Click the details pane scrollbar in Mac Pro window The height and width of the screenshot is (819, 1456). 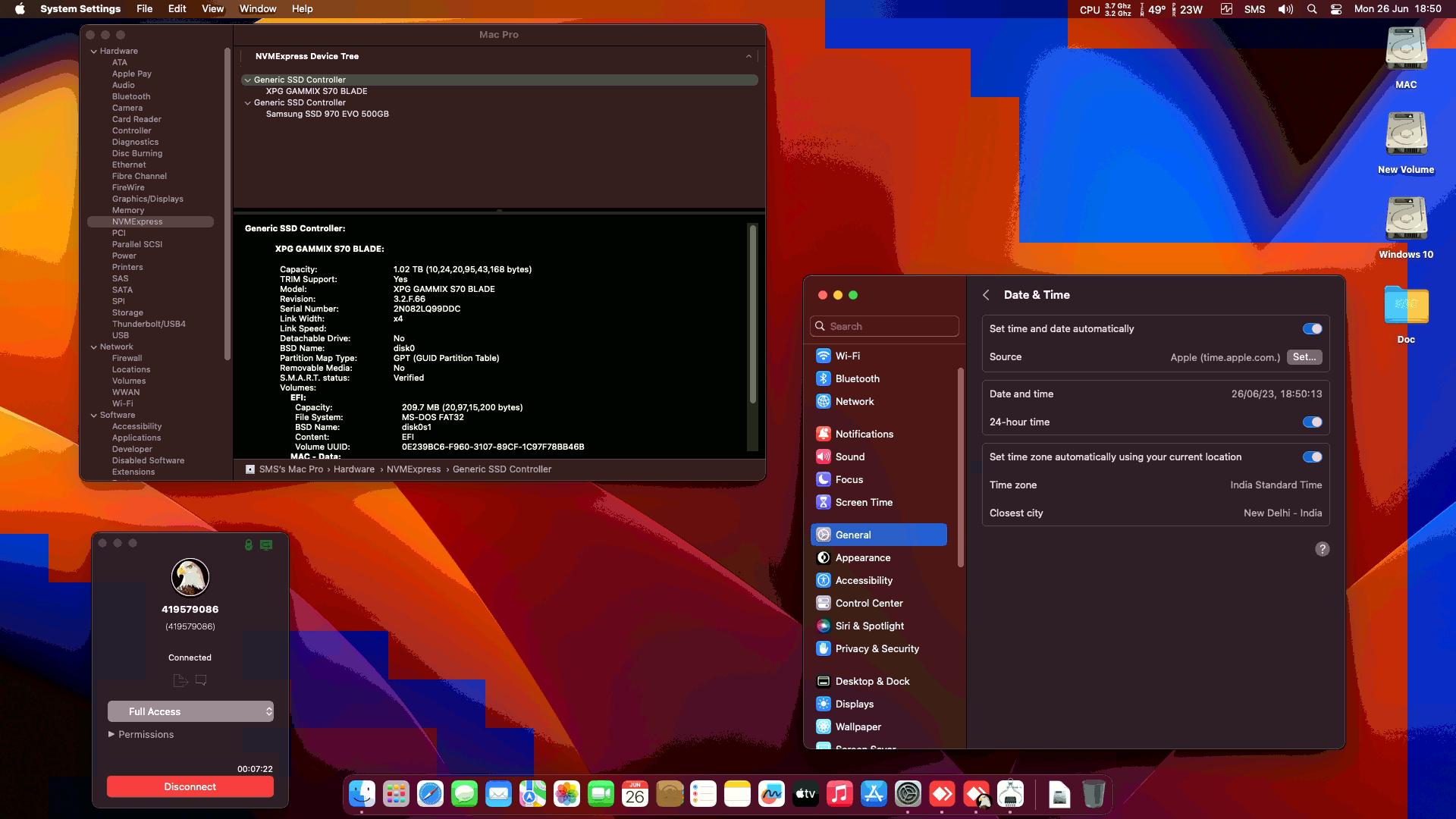[752, 314]
